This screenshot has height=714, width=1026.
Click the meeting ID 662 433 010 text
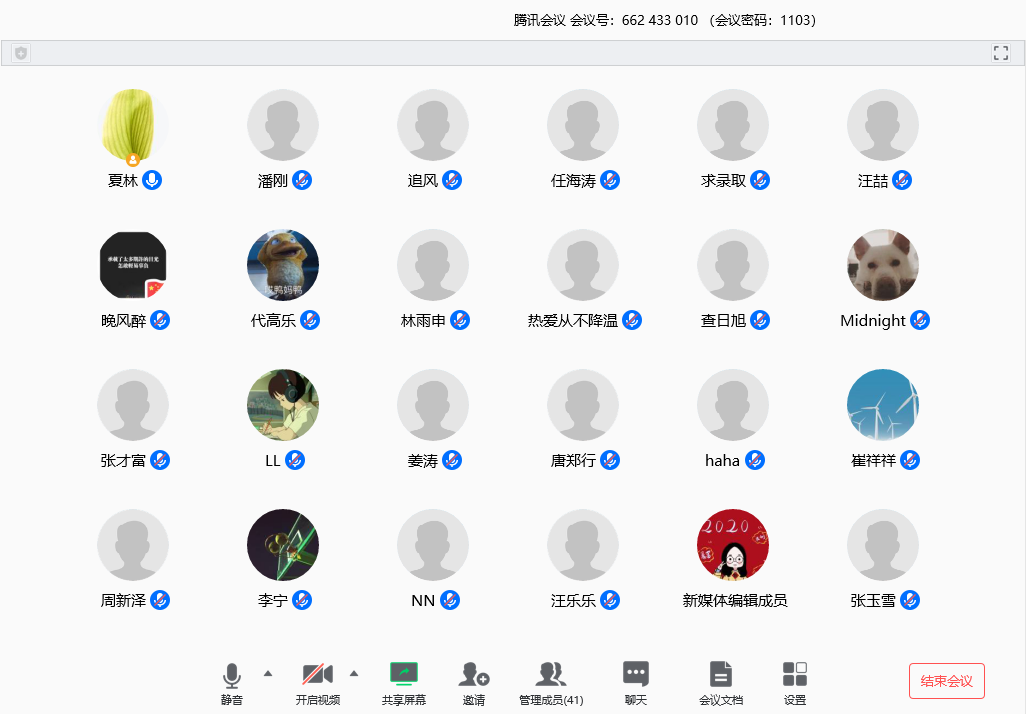tap(657, 19)
